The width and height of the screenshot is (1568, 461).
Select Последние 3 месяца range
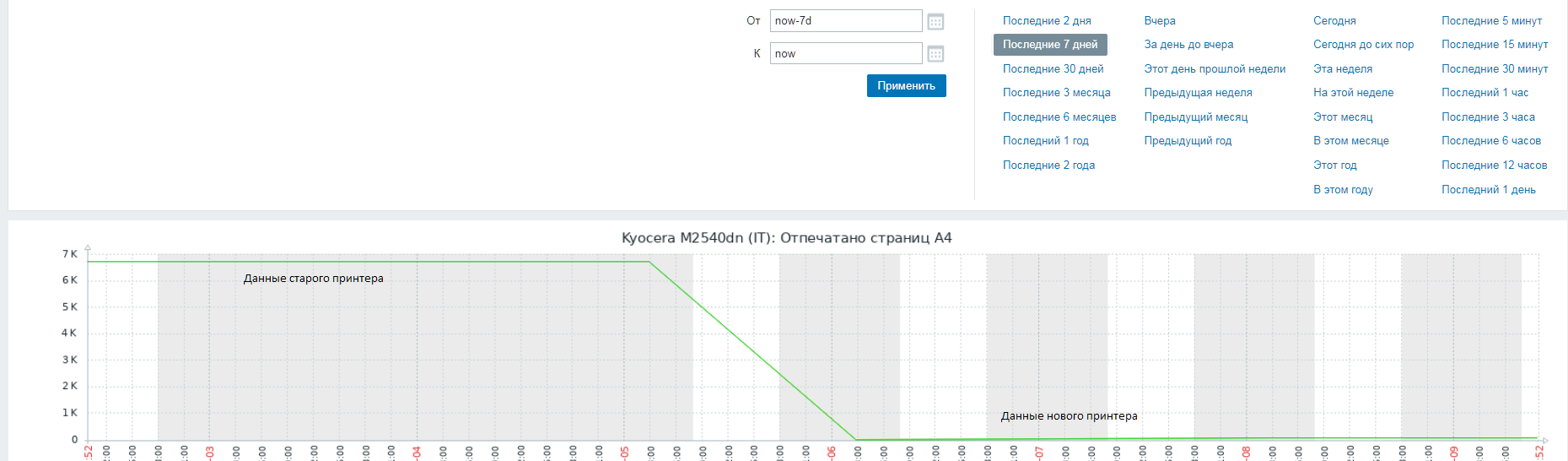pos(1056,93)
